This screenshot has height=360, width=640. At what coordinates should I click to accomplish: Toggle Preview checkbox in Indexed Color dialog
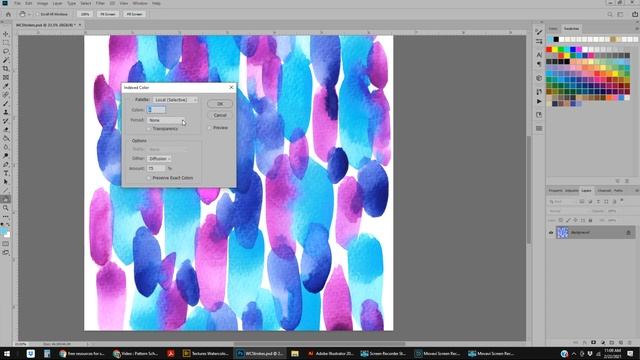click(210, 128)
